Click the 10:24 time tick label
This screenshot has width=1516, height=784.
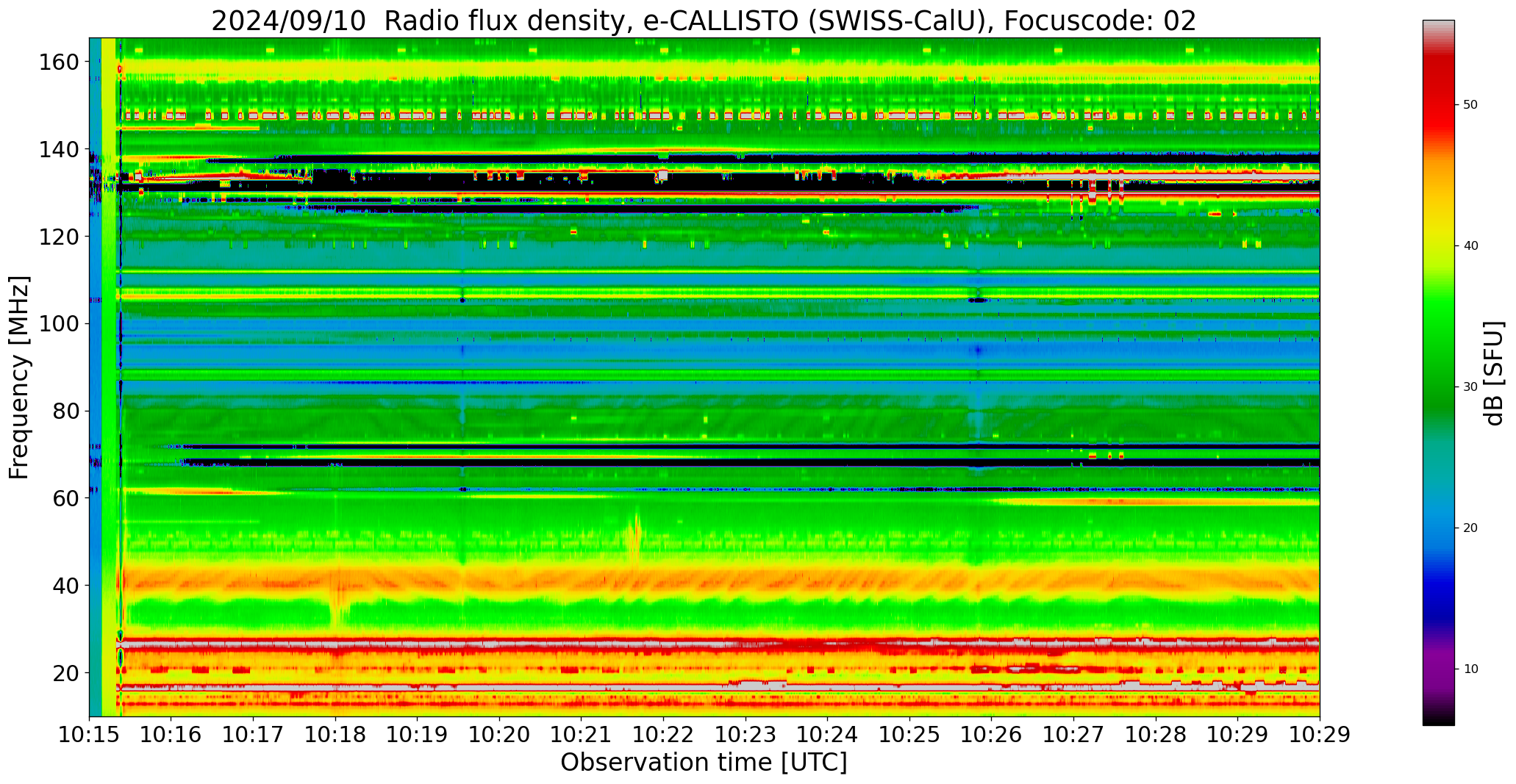[827, 735]
